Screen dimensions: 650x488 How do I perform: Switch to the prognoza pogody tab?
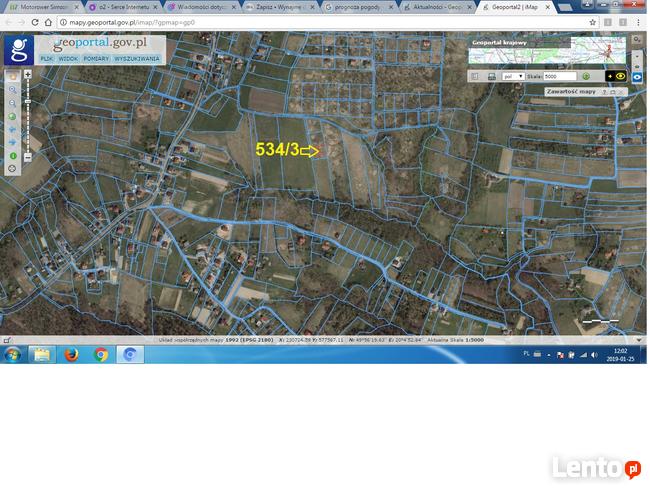[358, 7]
